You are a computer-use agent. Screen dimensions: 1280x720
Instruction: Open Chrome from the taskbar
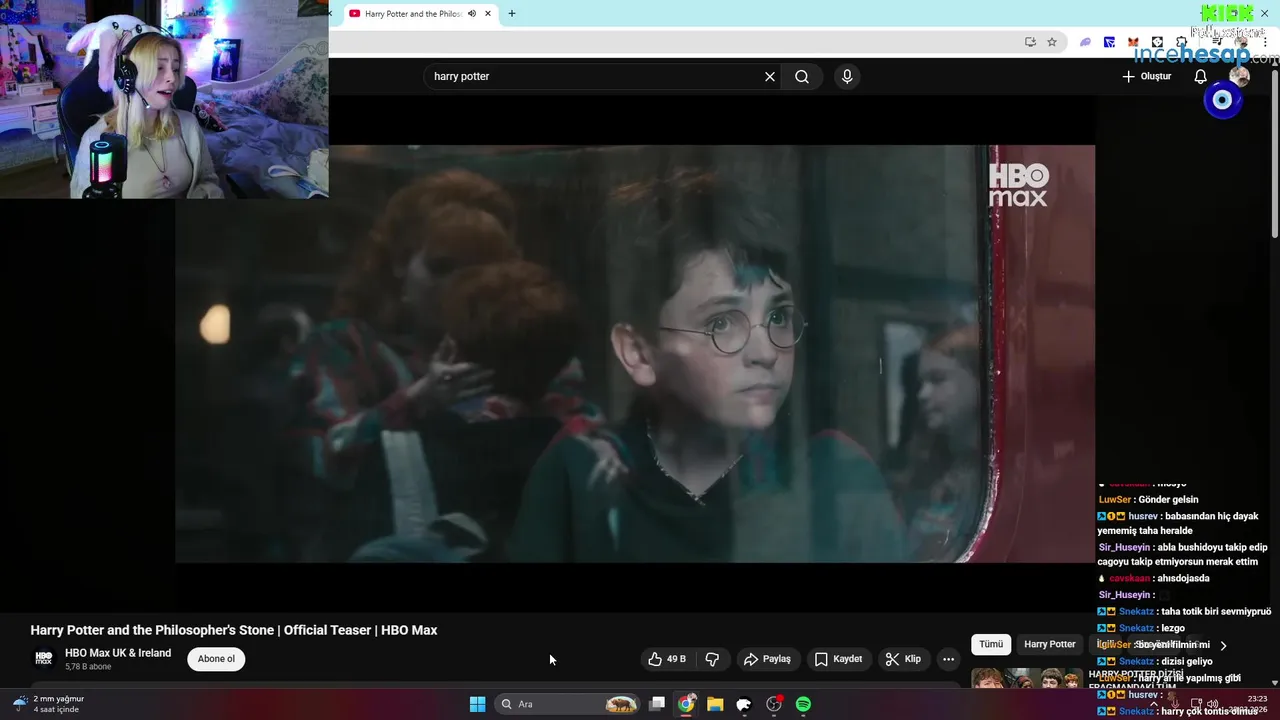tap(686, 704)
